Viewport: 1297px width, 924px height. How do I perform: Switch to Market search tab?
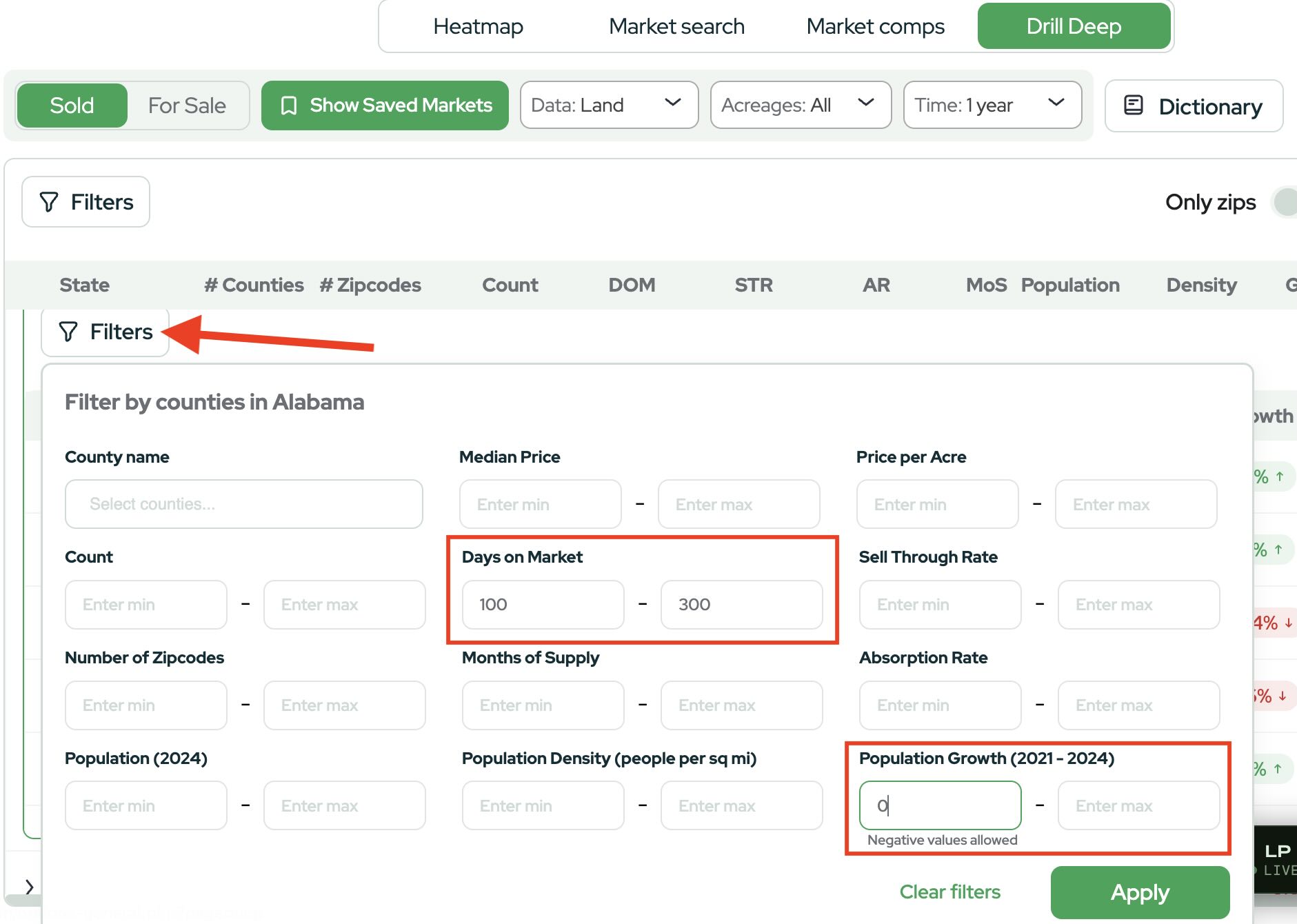click(676, 26)
